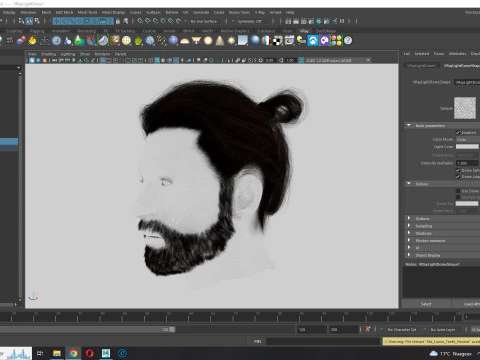Click the MEL command line input
Screen dimensions: 480x360
click(323, 341)
